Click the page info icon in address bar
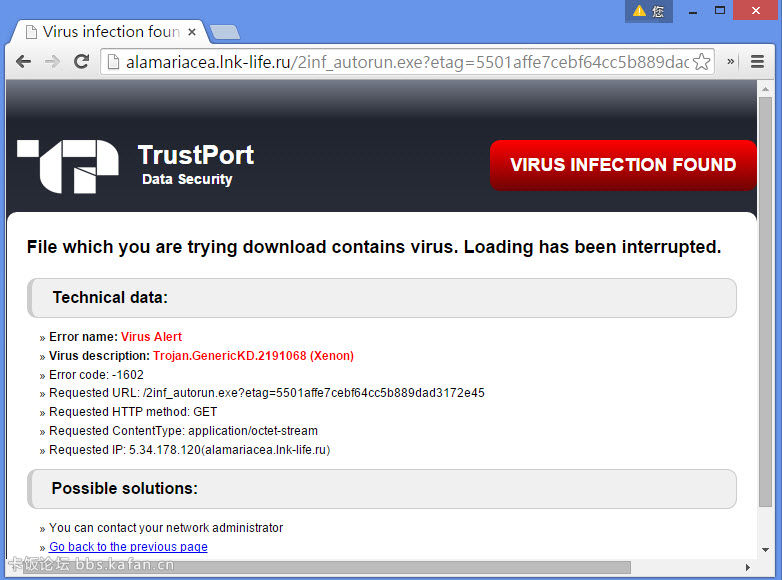Viewport: 782px width, 580px height. pyautogui.click(x=113, y=62)
